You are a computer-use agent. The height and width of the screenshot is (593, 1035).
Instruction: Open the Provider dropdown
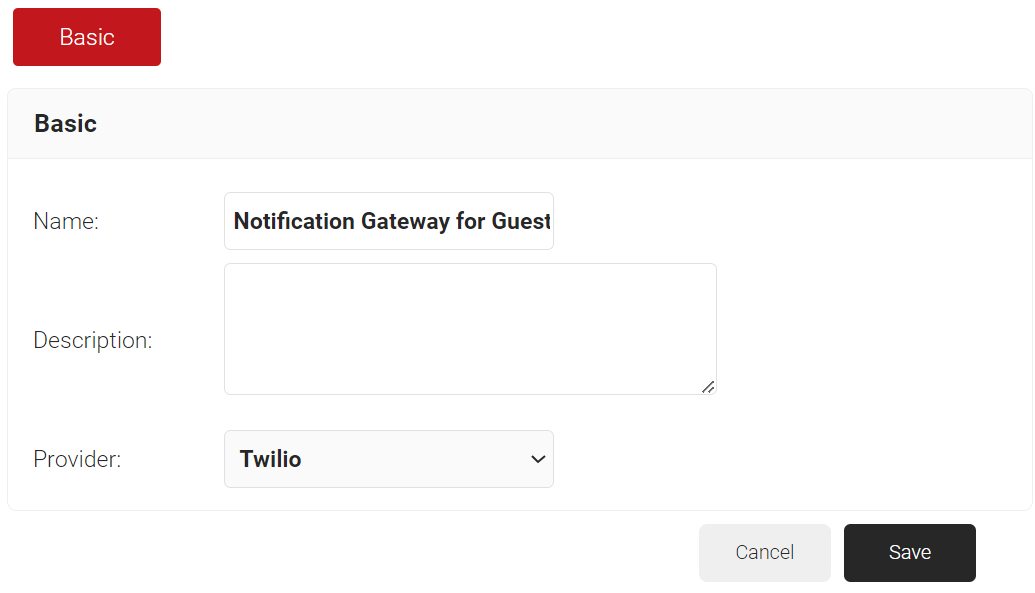pyautogui.click(x=388, y=459)
